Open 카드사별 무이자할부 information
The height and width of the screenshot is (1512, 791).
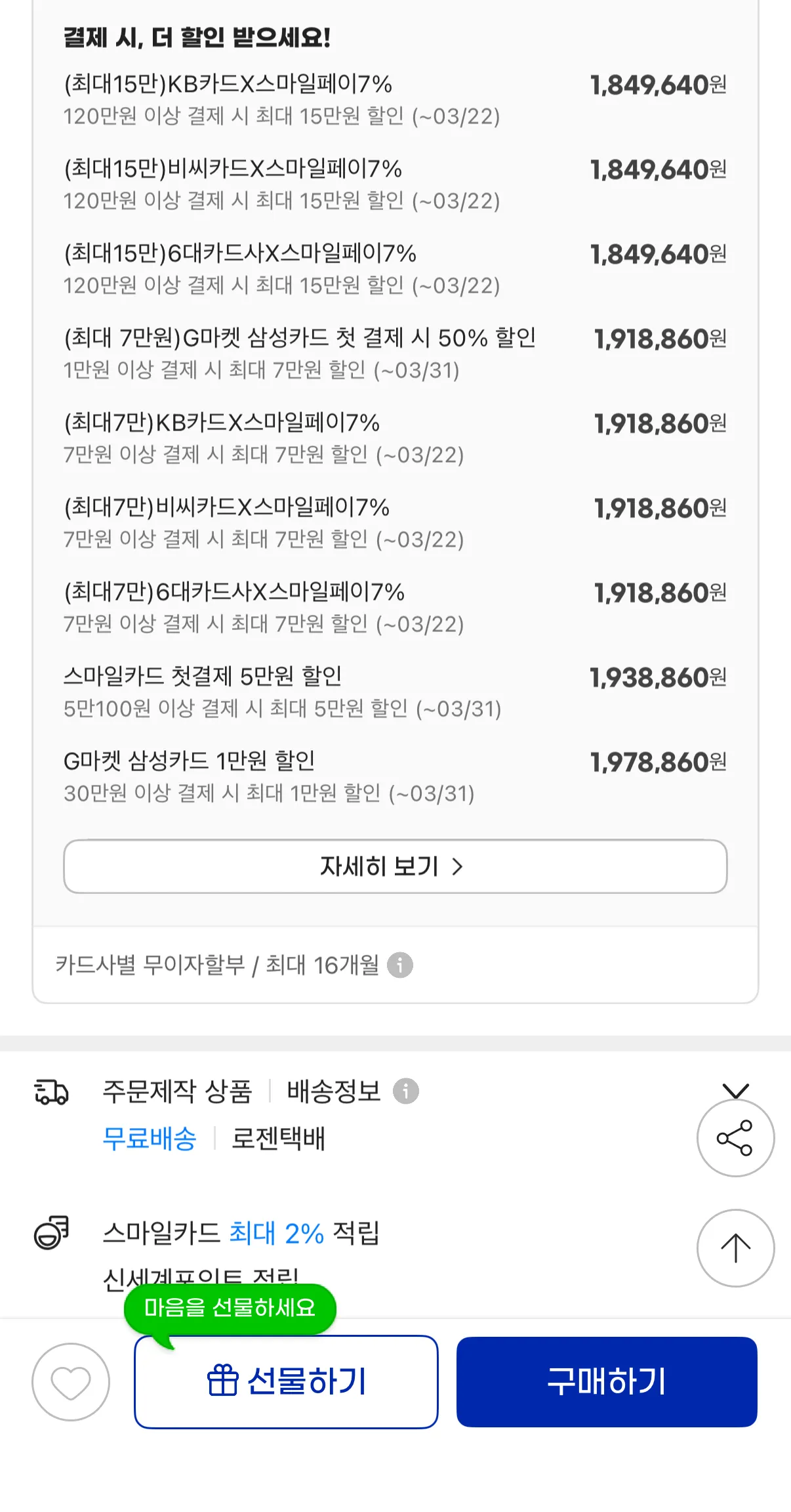tap(217, 965)
